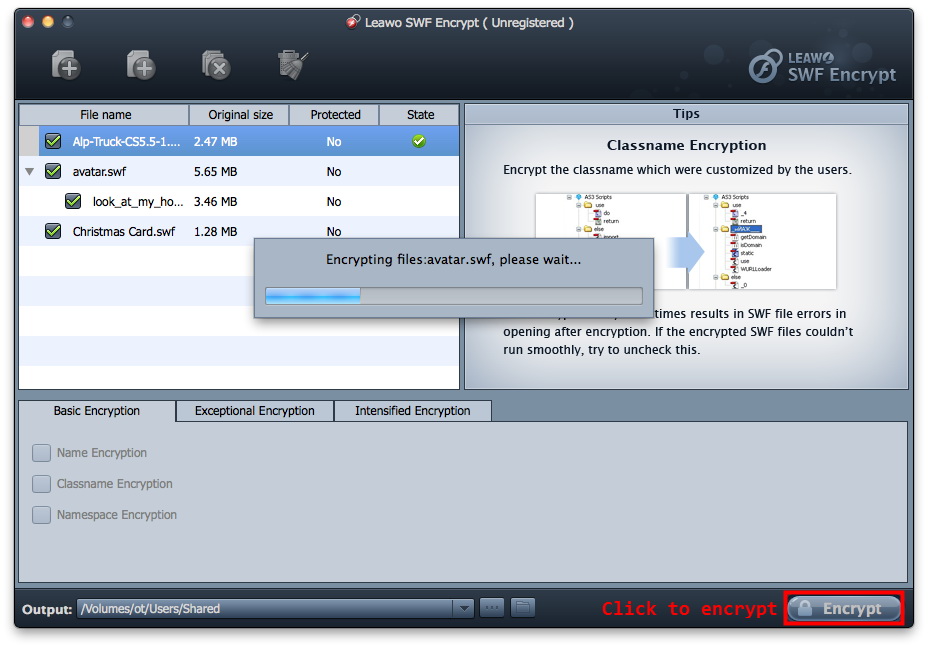Switch to the Exceptional Encryption tab
This screenshot has height=648, width=928.
click(255, 411)
